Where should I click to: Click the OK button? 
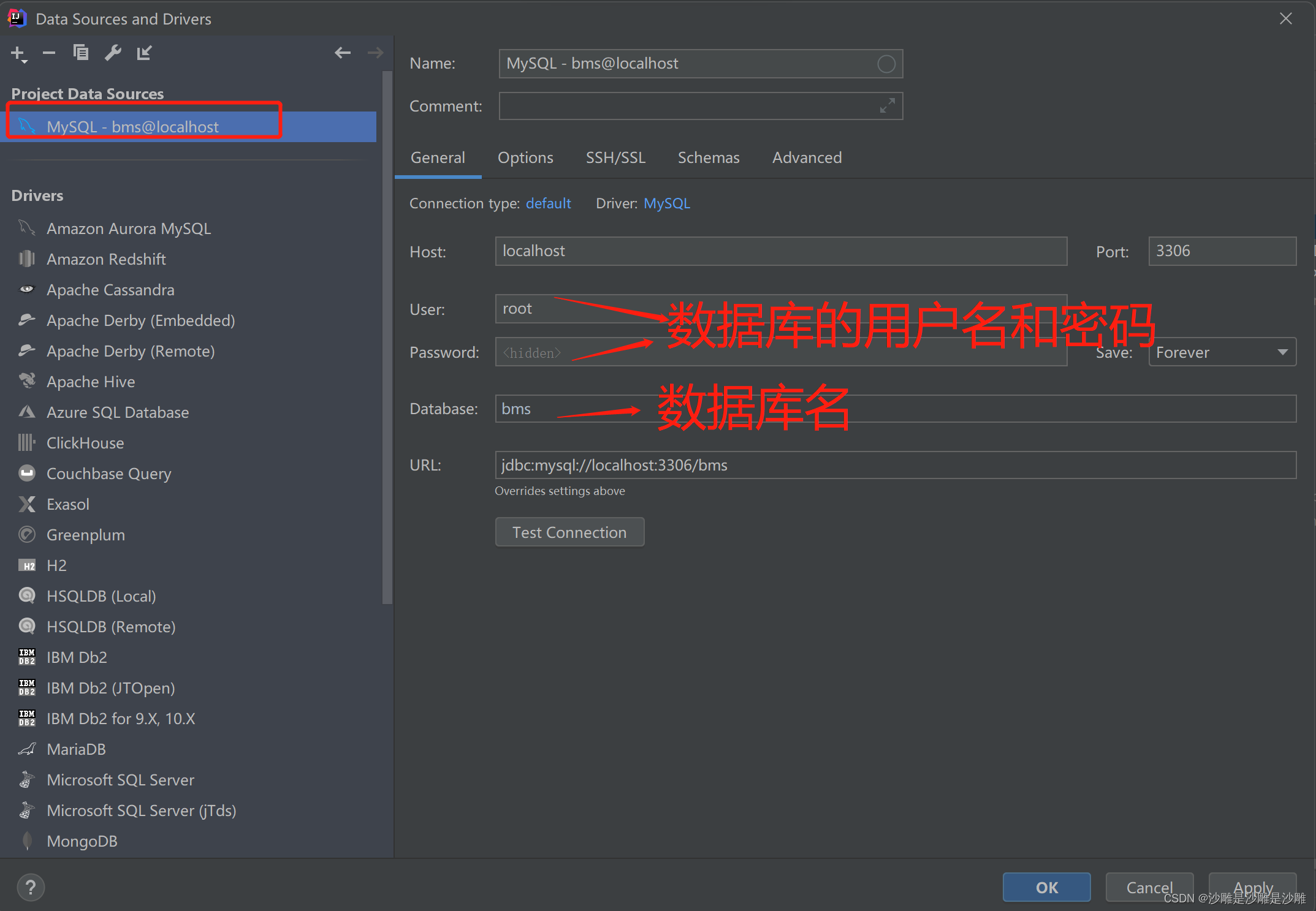click(1047, 887)
